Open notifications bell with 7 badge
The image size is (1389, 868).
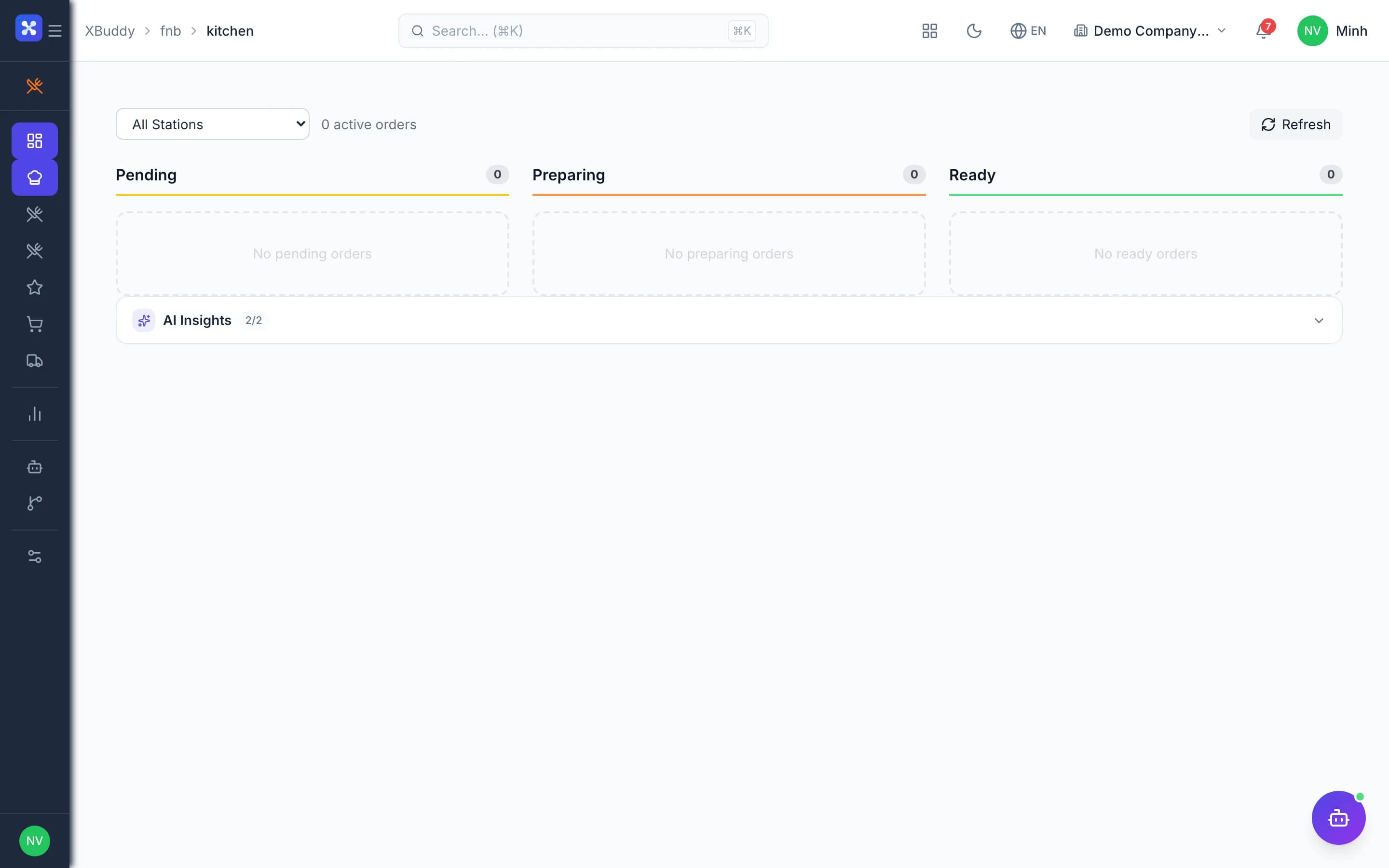pyautogui.click(x=1264, y=30)
